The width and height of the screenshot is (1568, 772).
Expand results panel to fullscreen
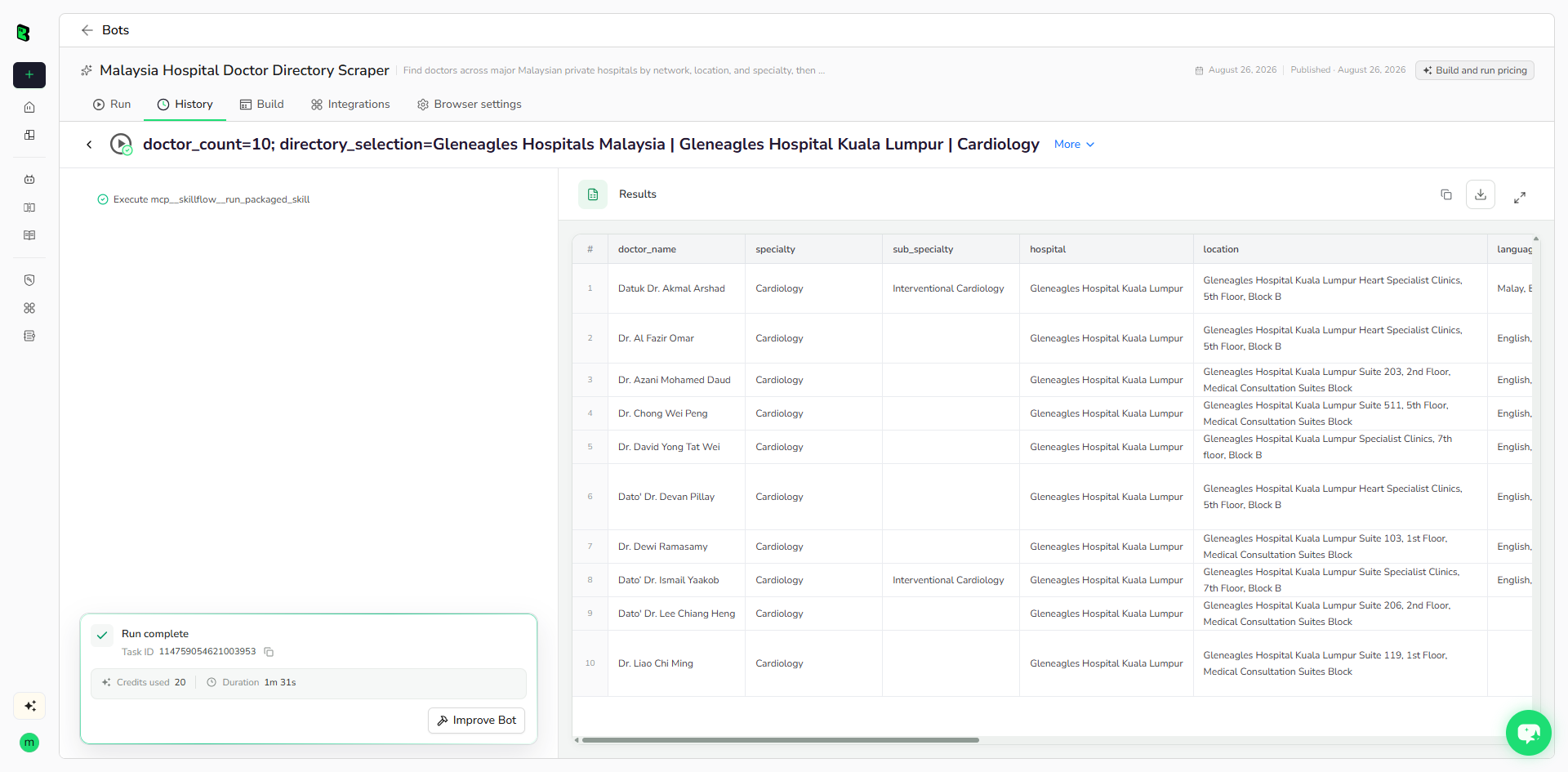1520,198
